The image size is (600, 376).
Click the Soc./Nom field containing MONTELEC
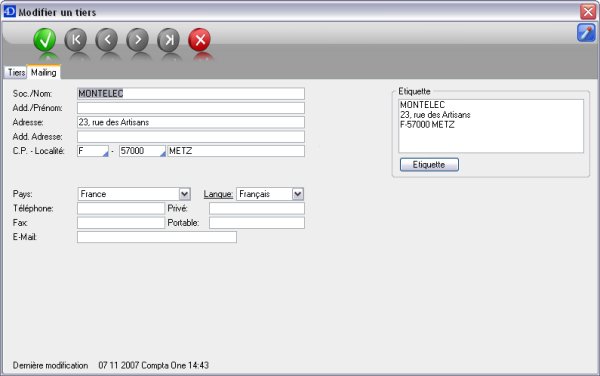(191, 94)
